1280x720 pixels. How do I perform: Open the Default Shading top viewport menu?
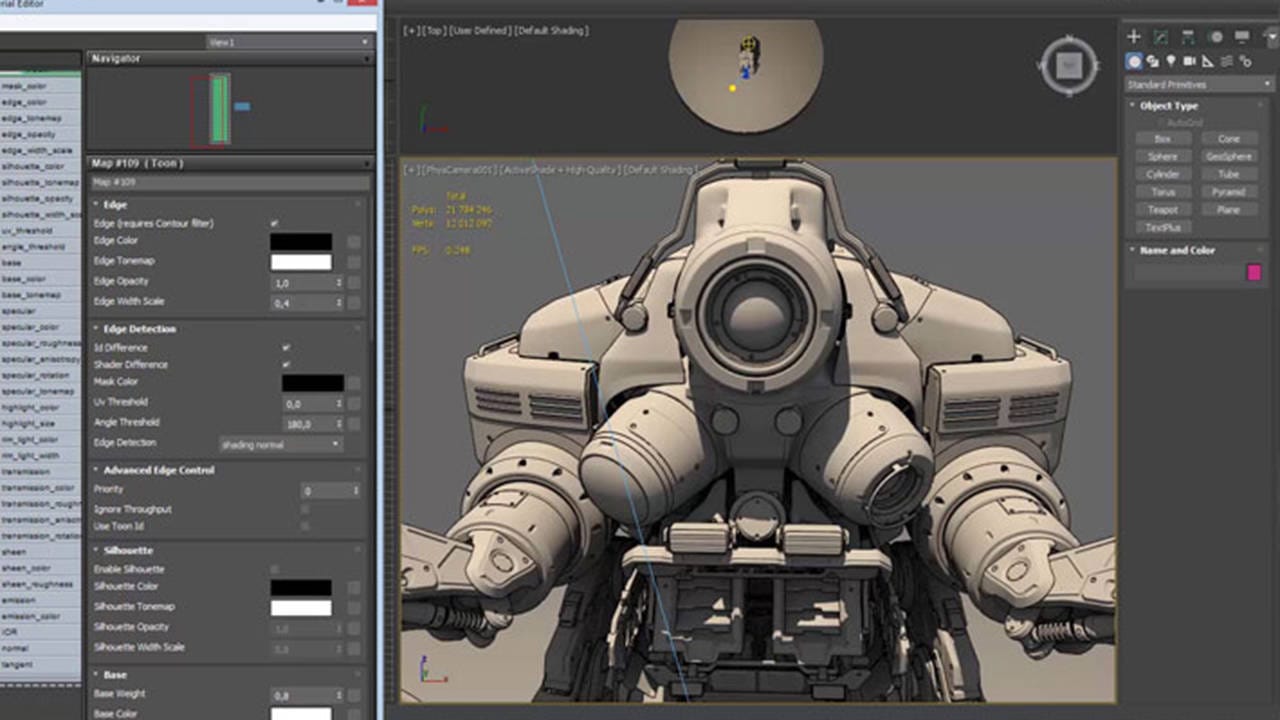pos(552,31)
